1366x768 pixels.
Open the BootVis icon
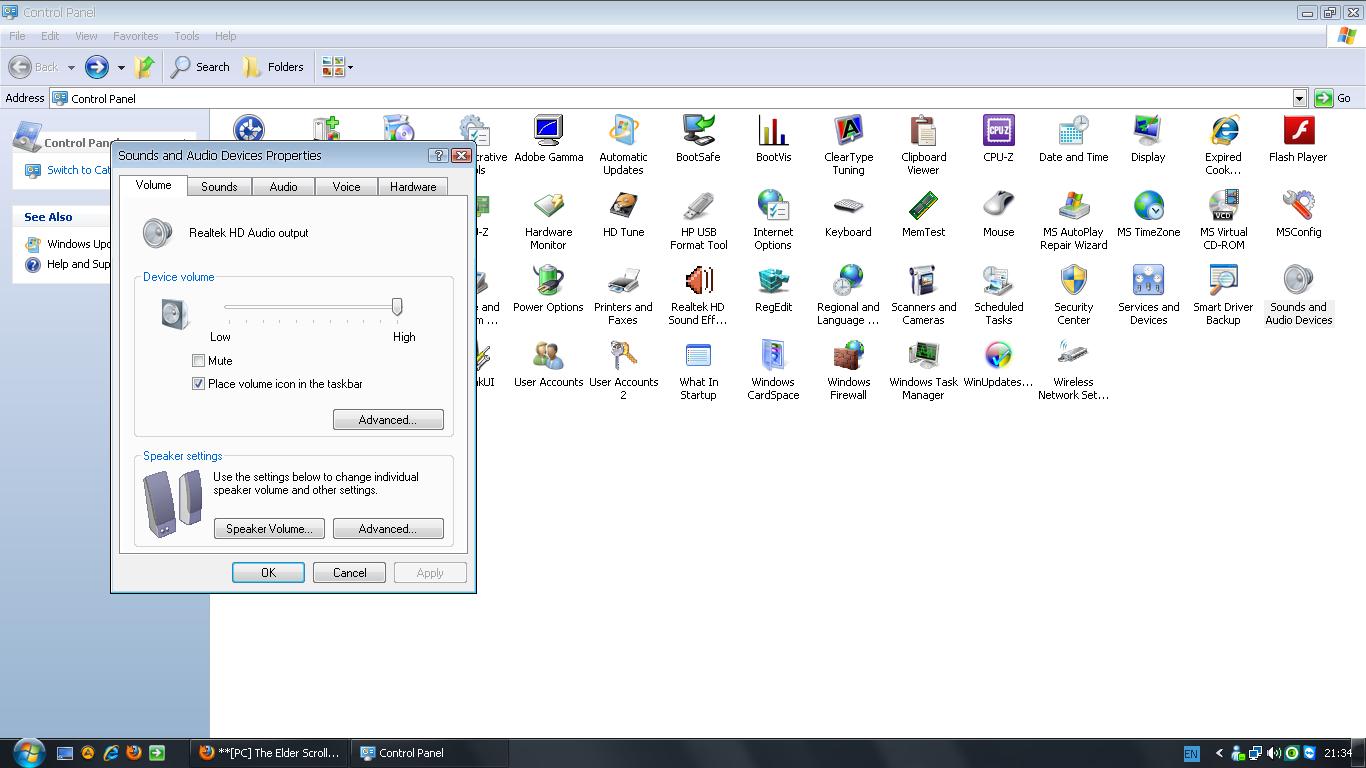click(x=773, y=139)
